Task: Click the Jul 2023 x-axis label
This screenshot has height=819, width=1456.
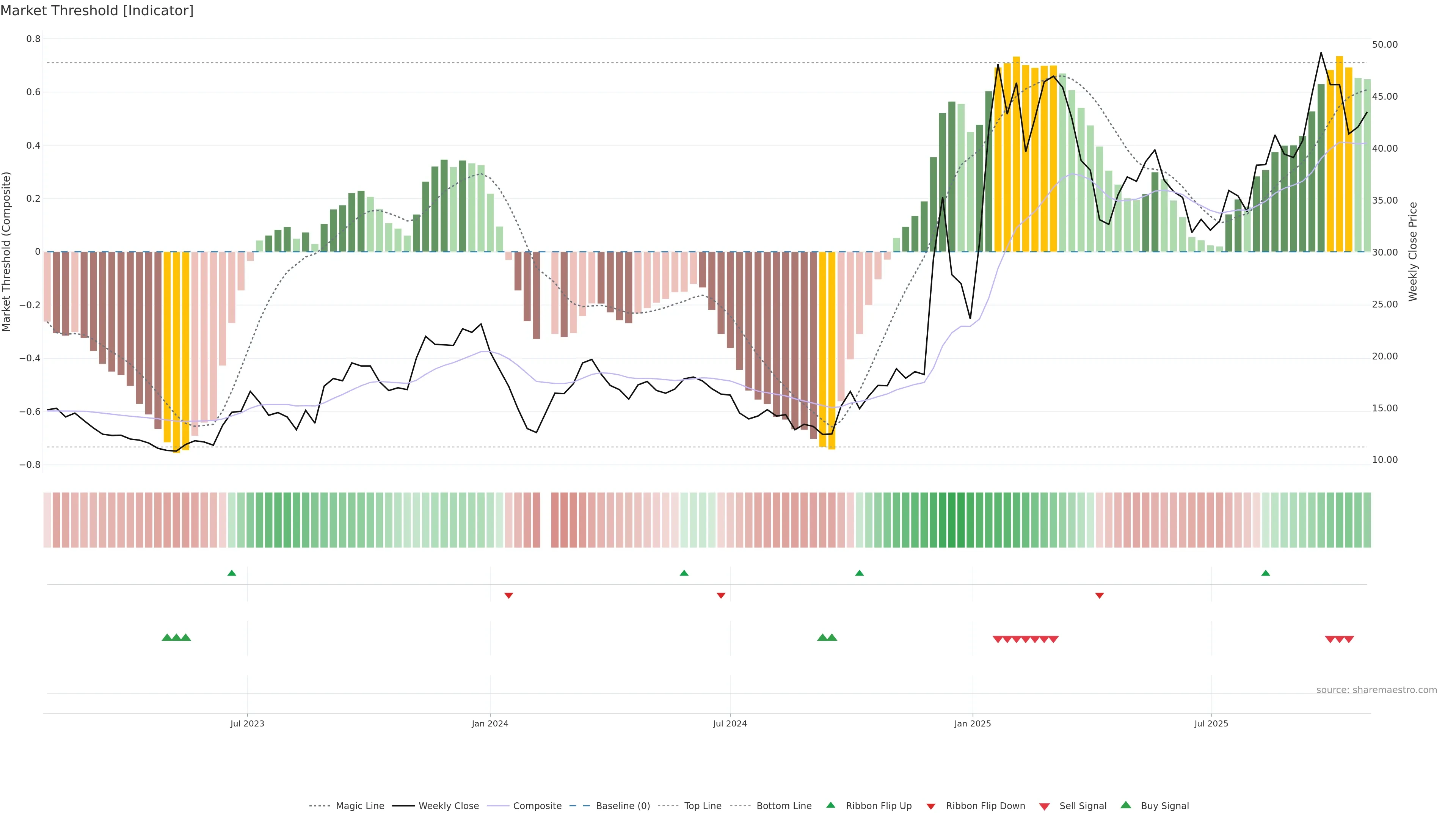Action: click(x=247, y=723)
